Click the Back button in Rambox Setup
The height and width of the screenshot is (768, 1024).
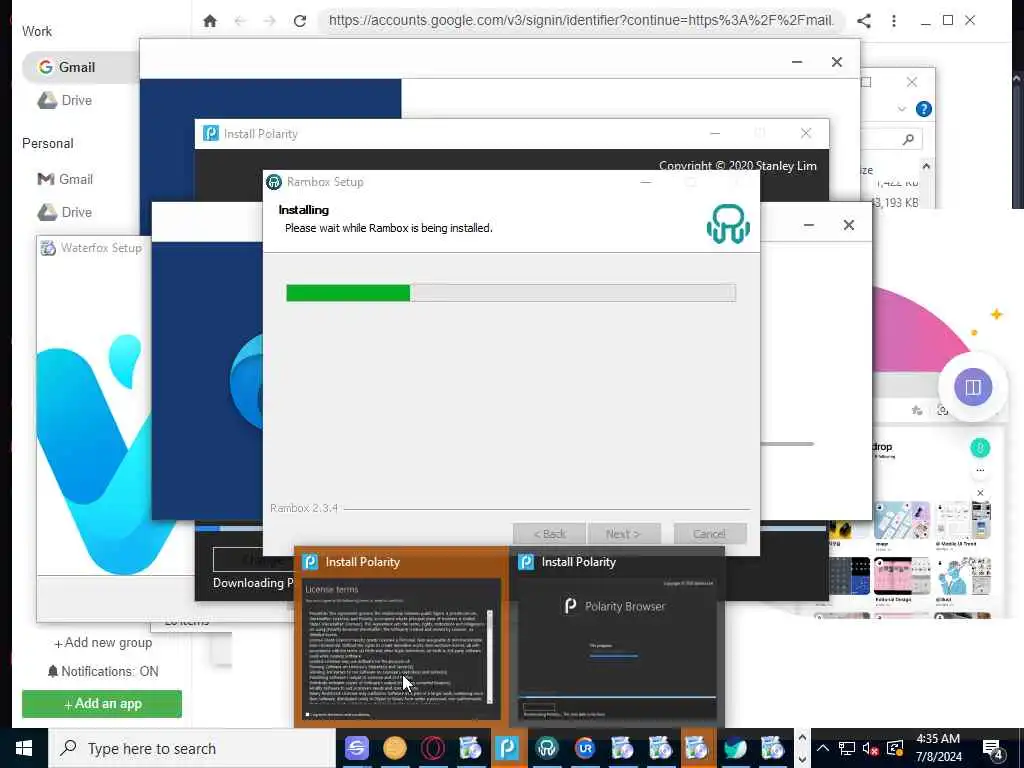(549, 534)
